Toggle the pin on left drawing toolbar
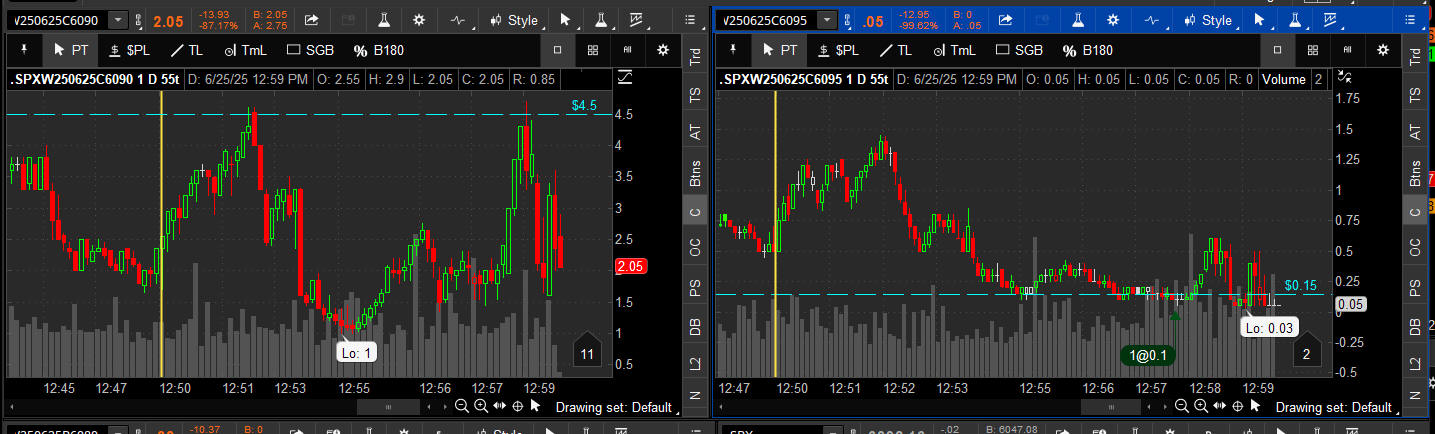The height and width of the screenshot is (434, 1435). coord(24,50)
